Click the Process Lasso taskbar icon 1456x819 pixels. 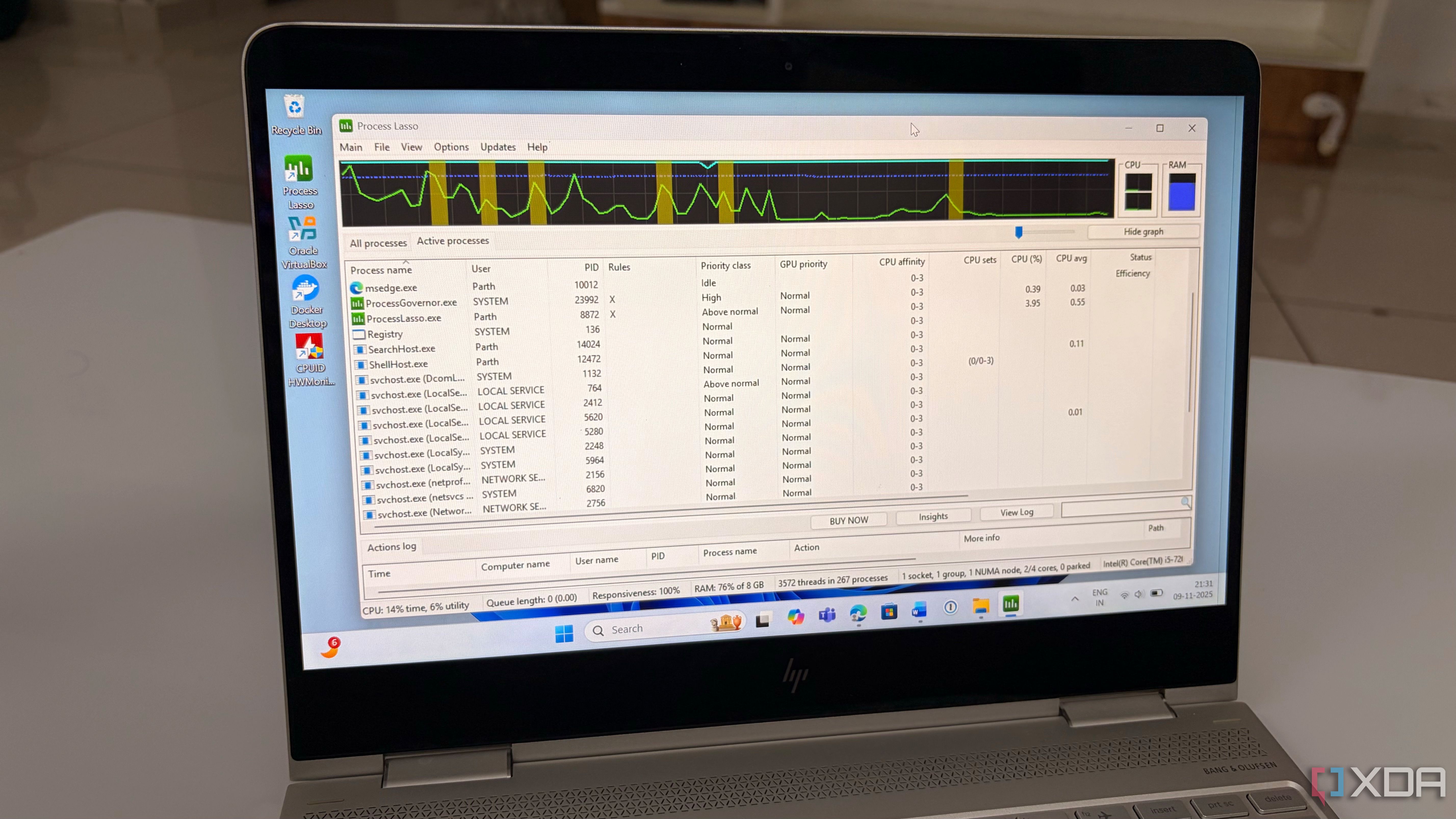coord(1011,604)
